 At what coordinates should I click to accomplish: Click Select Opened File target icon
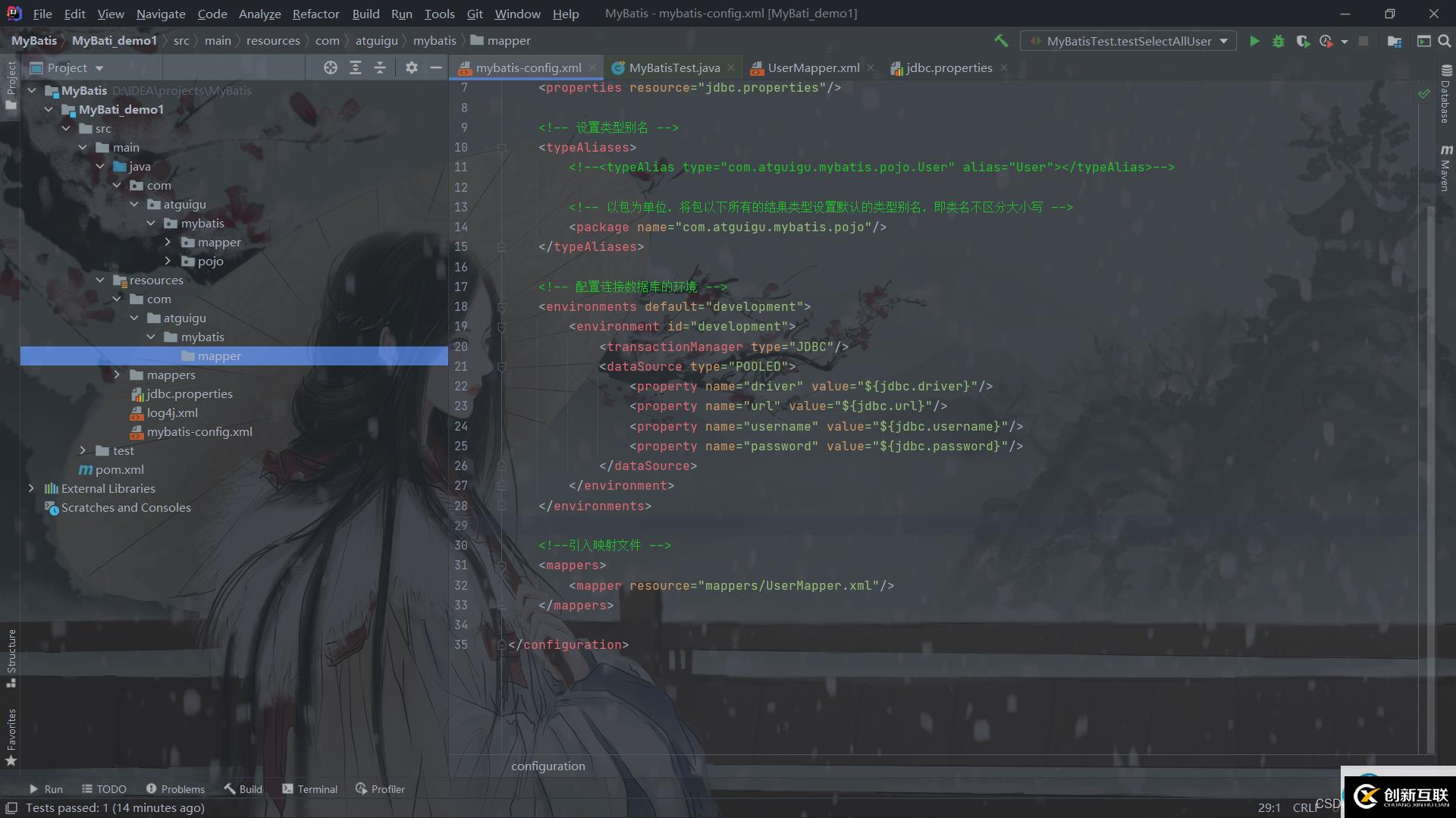tap(331, 67)
